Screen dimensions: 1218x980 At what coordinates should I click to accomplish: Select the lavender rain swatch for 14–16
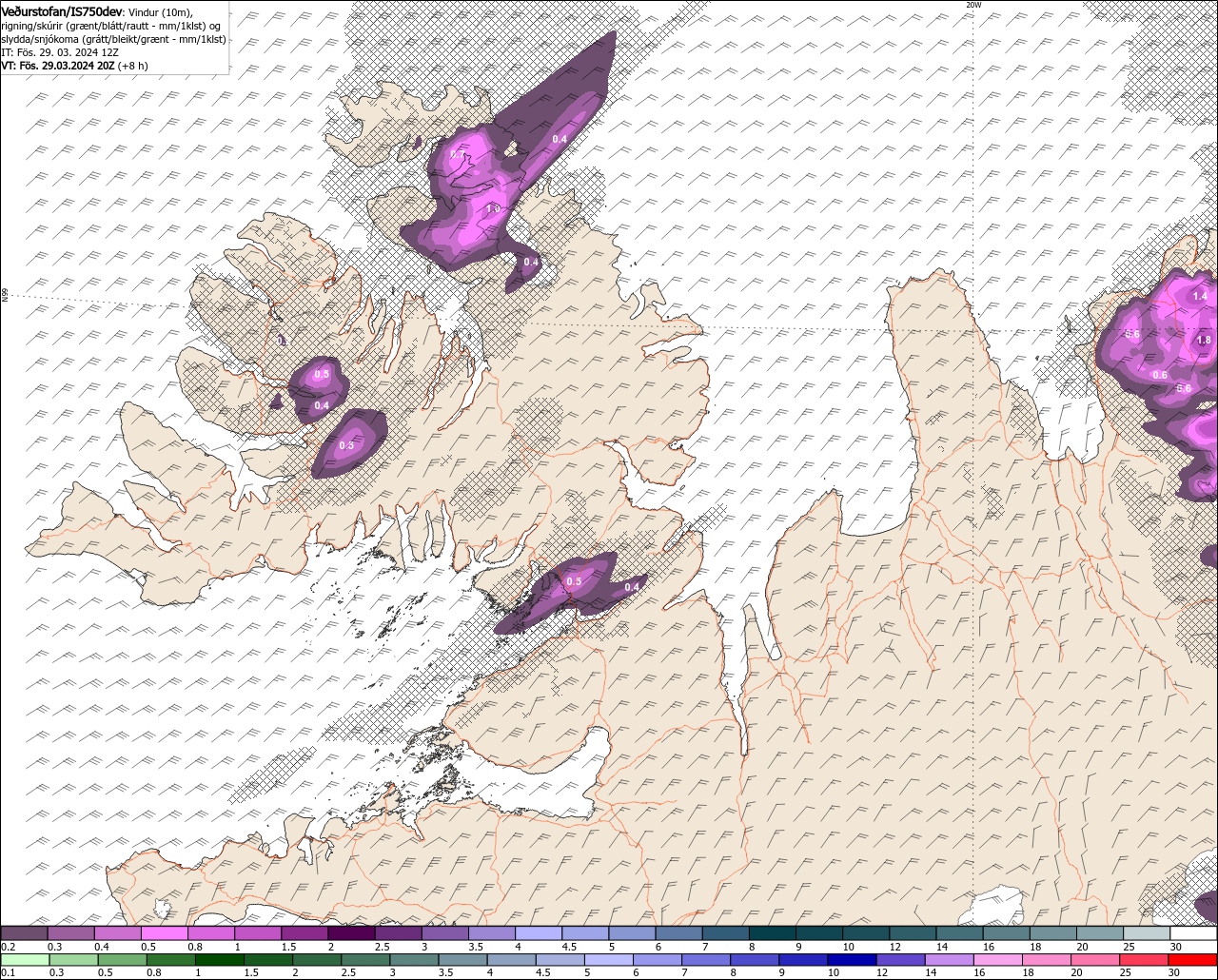949,960
